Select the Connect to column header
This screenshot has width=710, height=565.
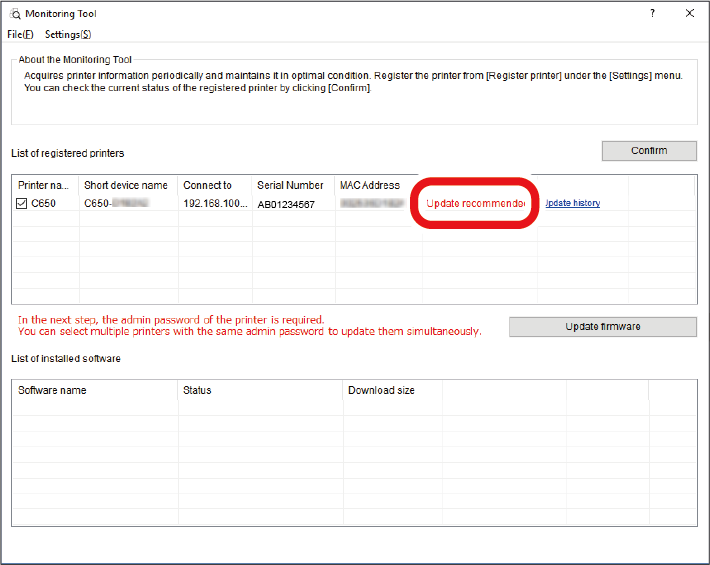(x=207, y=185)
